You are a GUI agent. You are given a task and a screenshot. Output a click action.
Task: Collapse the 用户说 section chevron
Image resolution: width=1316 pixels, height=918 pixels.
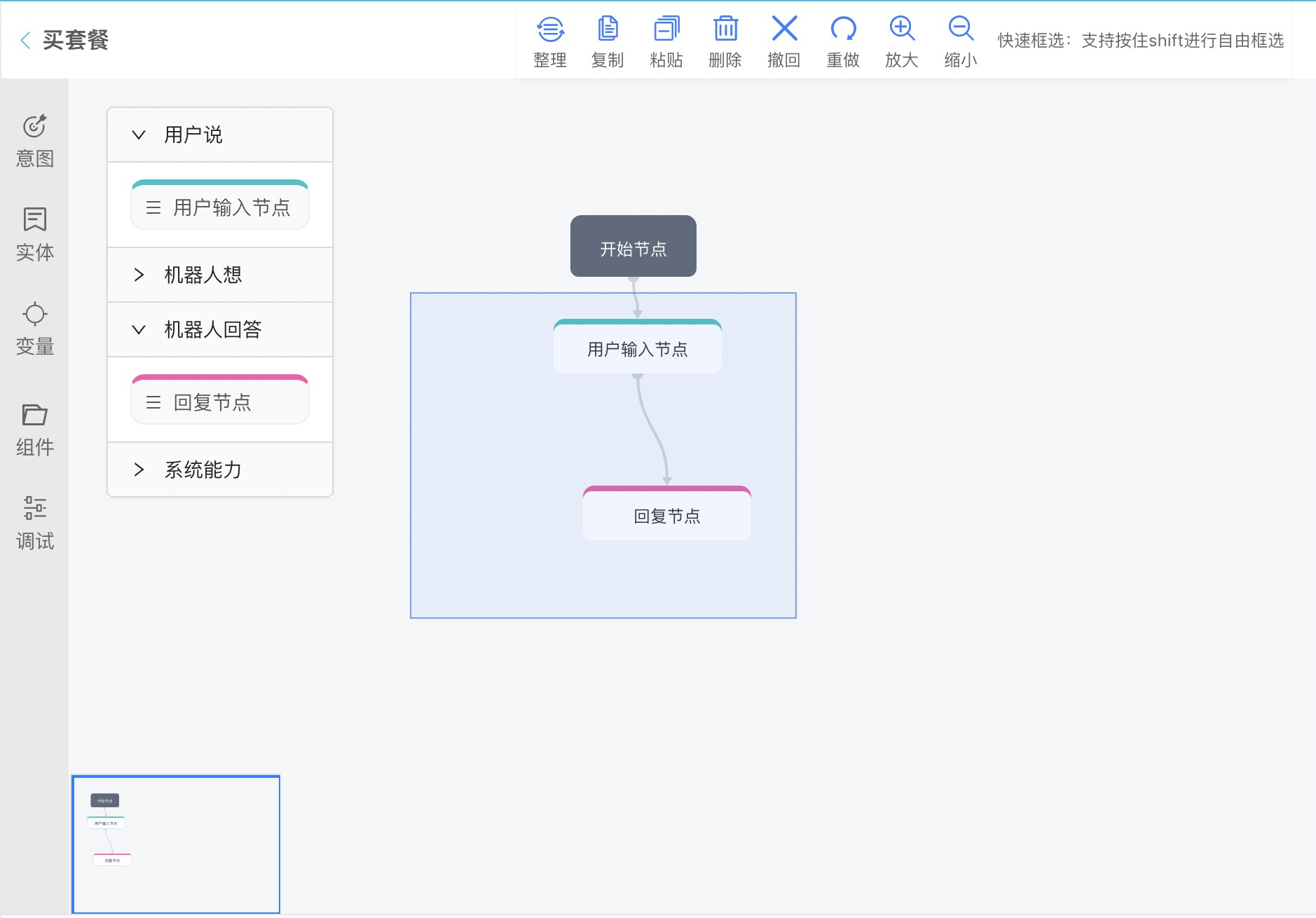[139, 135]
